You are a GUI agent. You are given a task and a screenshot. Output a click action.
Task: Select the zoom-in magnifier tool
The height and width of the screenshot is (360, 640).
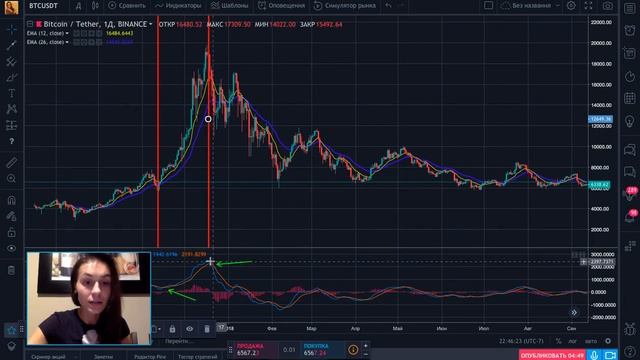[x=11, y=179]
